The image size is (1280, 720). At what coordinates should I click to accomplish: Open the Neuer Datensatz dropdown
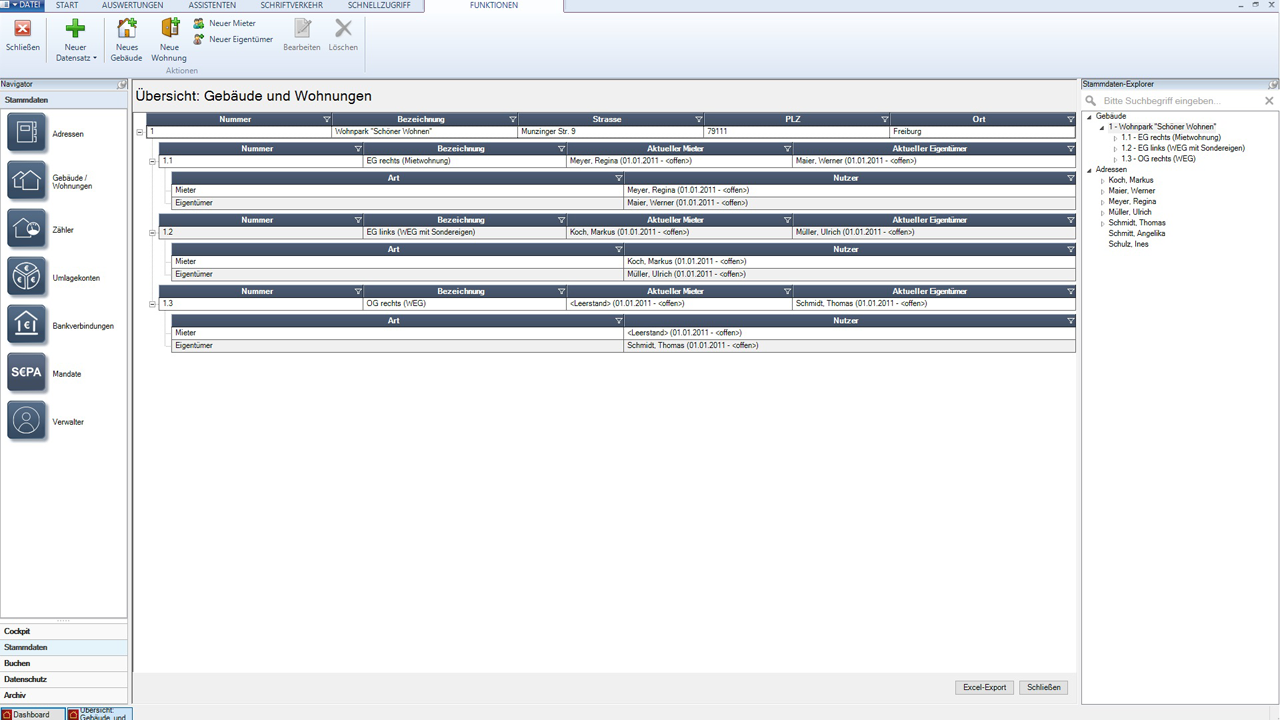point(76,58)
